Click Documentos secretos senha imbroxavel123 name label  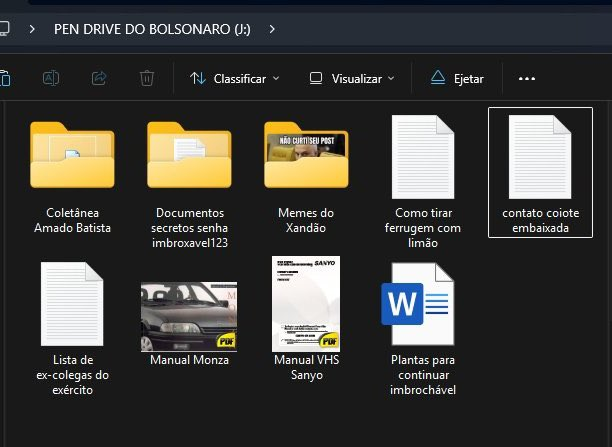click(190, 228)
